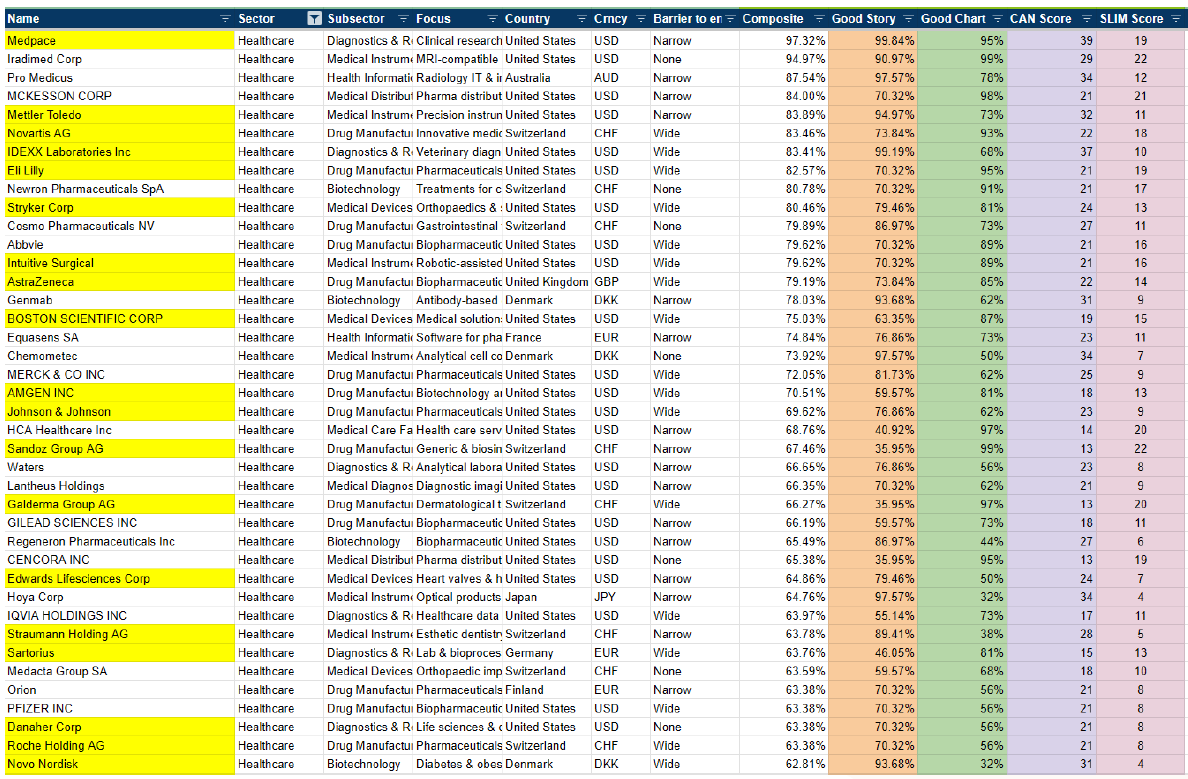Select the AstraZeneca name cell
Viewport: 1188px width, 779px height.
click(x=120, y=282)
